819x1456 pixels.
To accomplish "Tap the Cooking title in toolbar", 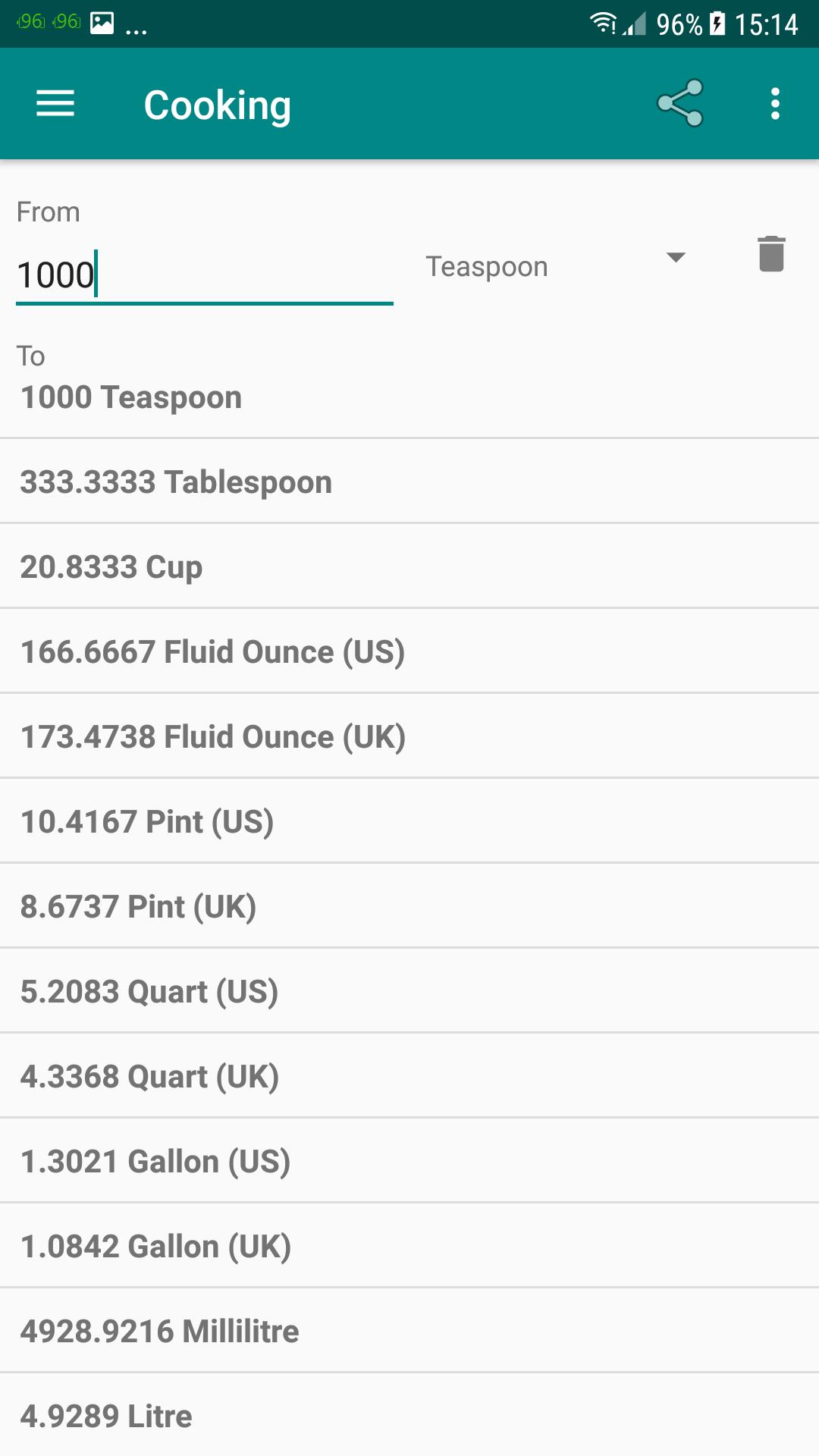I will 218,105.
